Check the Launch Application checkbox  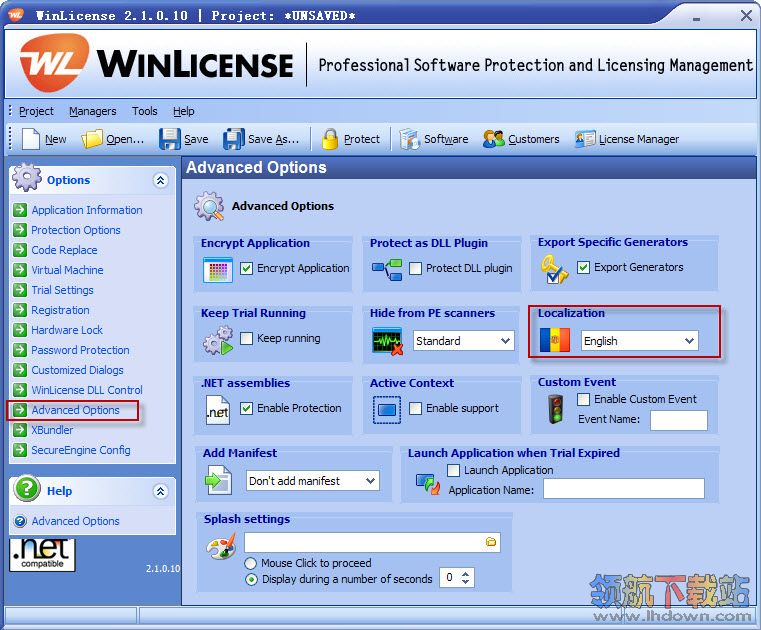pos(453,470)
